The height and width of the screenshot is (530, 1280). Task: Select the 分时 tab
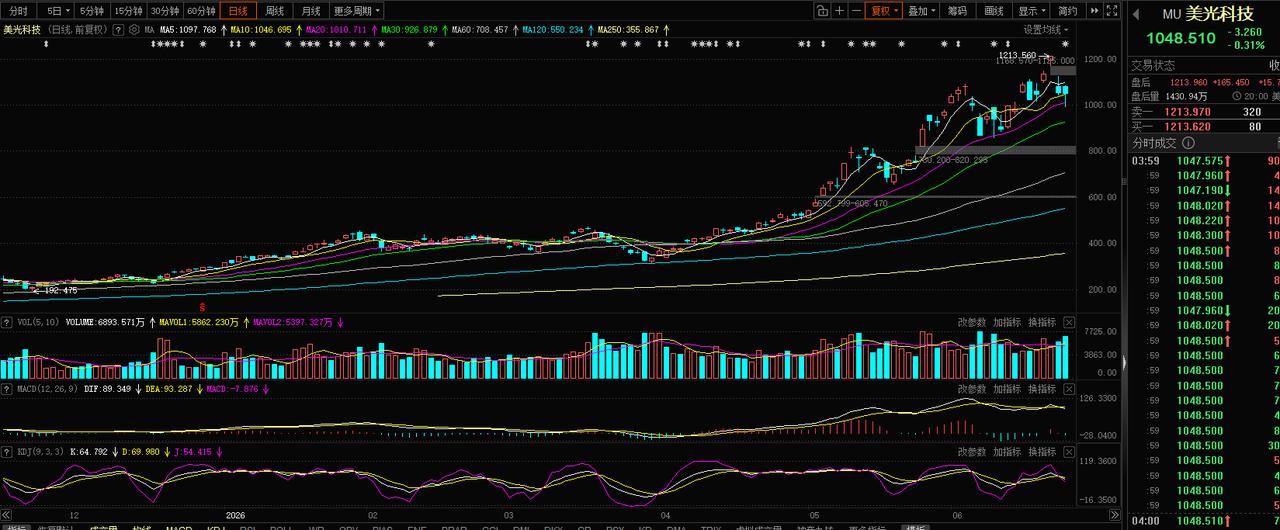point(18,11)
